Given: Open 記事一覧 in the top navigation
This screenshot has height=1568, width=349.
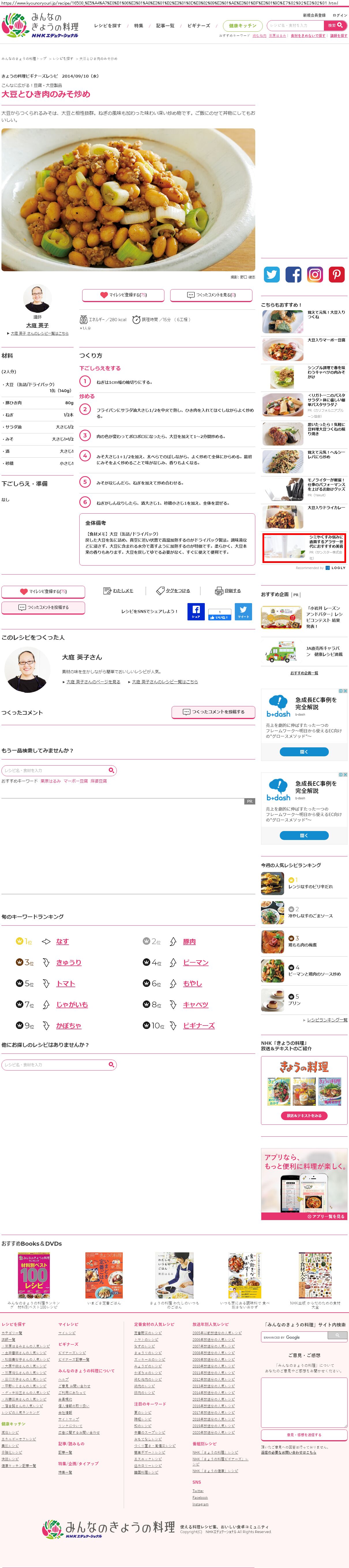Looking at the screenshot, I should 165,26.
